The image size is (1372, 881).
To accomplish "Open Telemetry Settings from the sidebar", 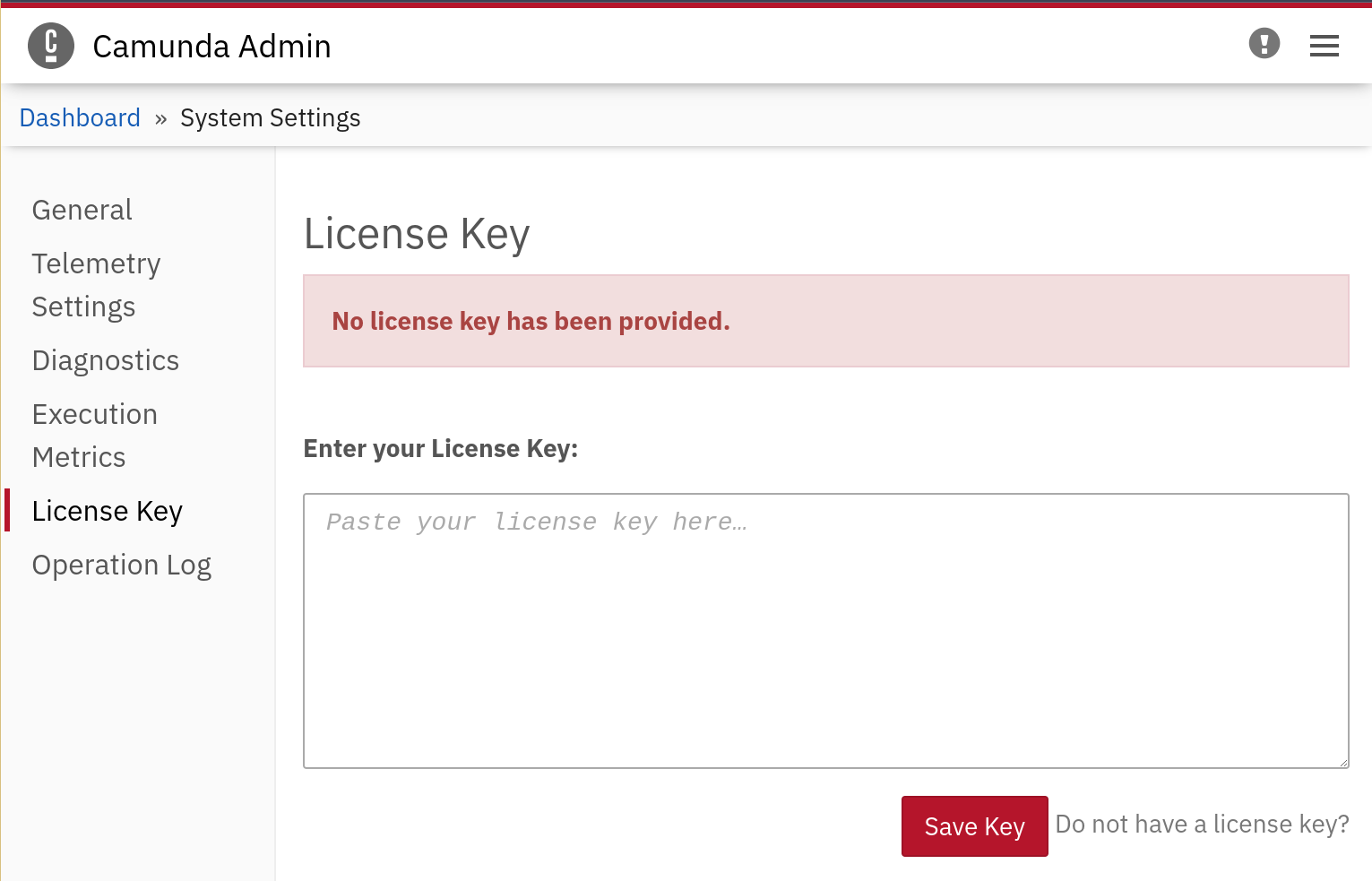I will [96, 284].
